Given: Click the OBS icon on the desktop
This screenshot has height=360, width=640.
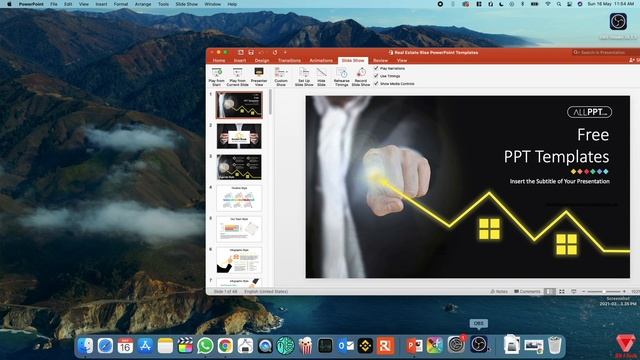Looking at the screenshot, I should [618, 22].
